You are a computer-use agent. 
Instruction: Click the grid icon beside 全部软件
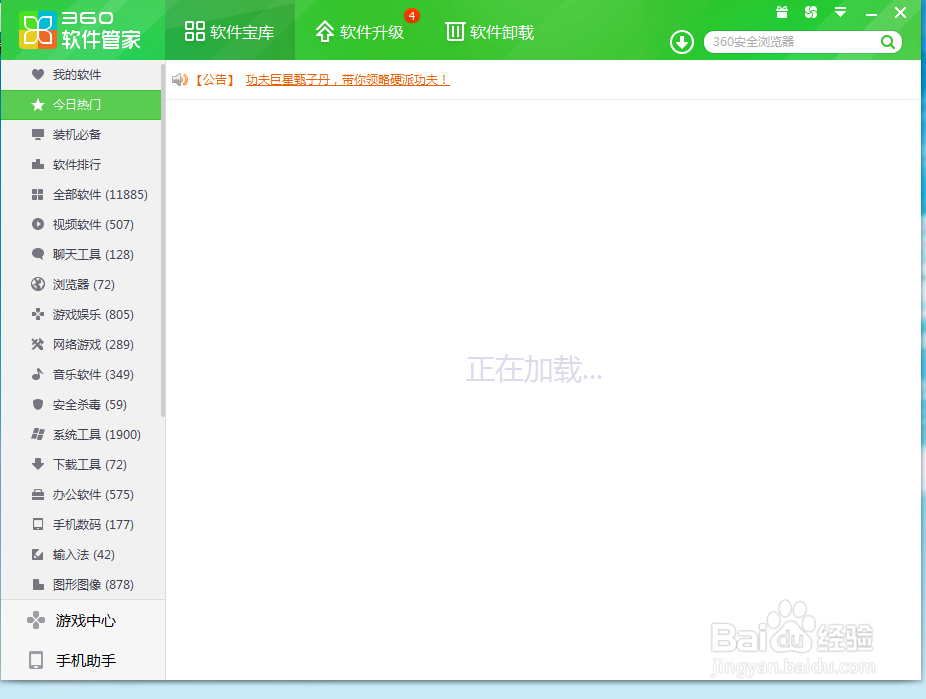(x=38, y=194)
